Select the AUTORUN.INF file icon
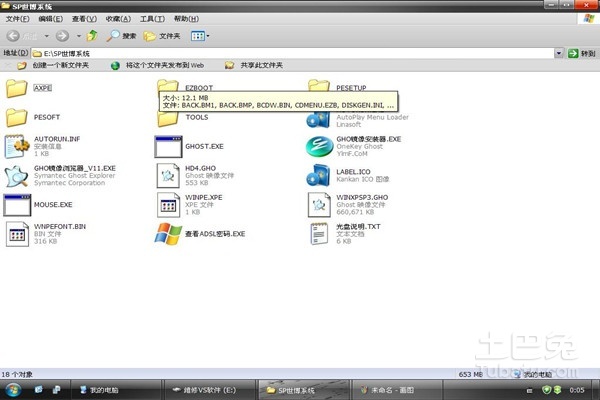The height and width of the screenshot is (400, 600). click(x=18, y=147)
